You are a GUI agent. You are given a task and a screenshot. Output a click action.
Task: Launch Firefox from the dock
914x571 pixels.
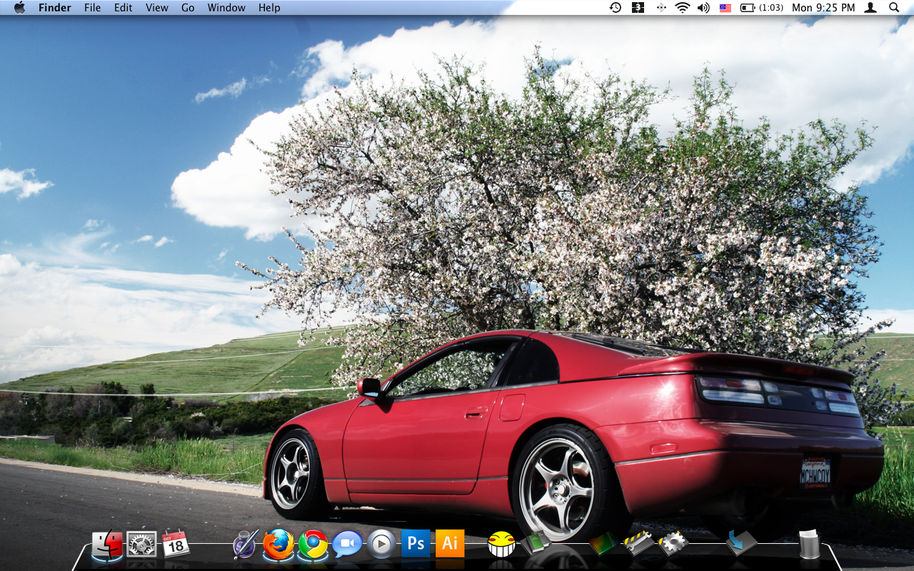(x=279, y=545)
